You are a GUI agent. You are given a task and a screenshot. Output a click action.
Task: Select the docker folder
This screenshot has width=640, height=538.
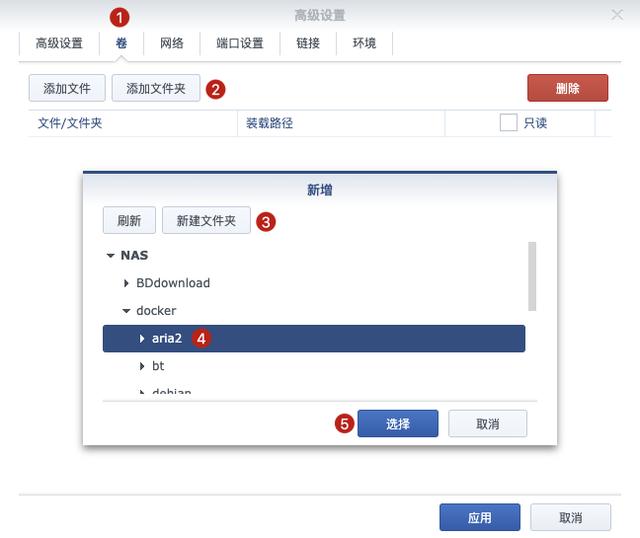[x=156, y=311]
